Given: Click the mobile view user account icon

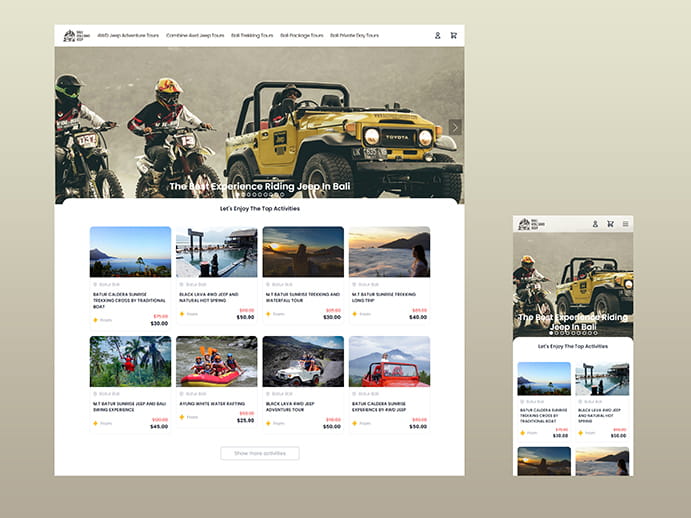Looking at the screenshot, I should pos(595,224).
